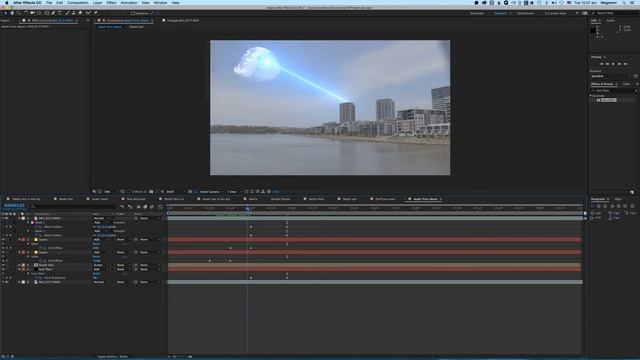Select the Type text tool
The height and width of the screenshot is (360, 640).
[x=60, y=13]
